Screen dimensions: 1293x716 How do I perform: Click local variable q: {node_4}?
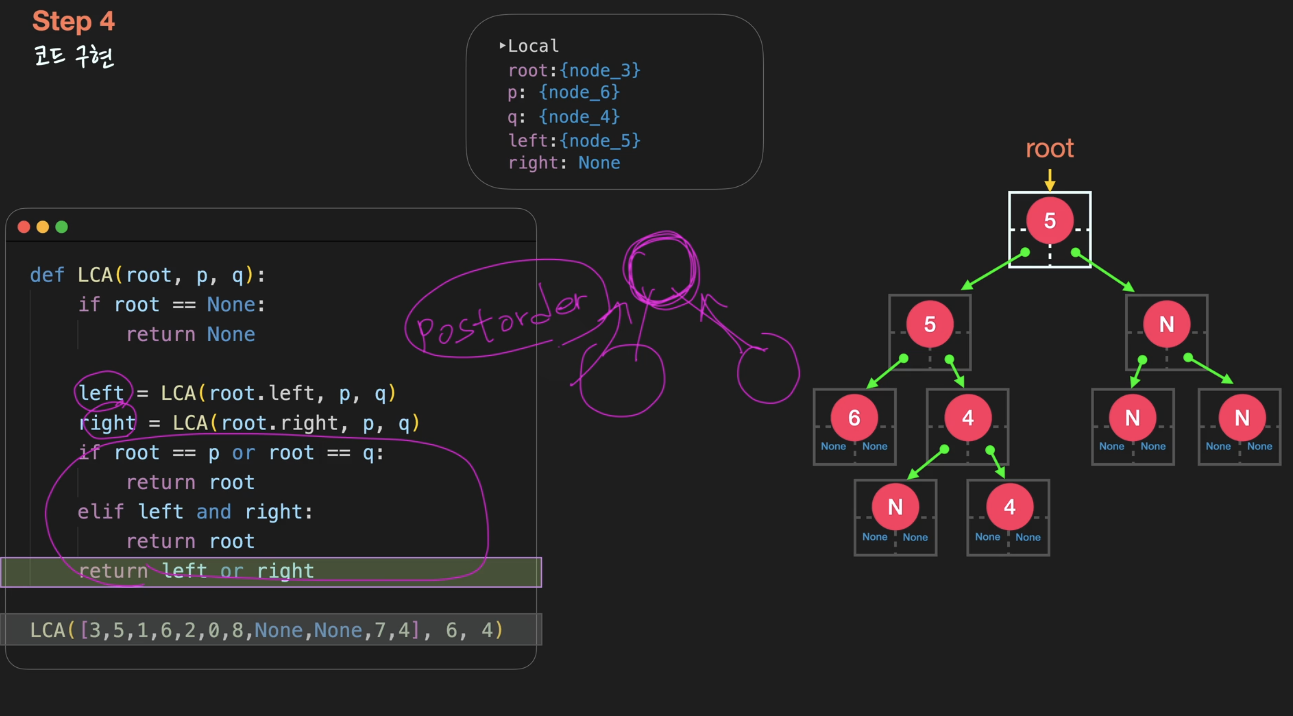pyautogui.click(x=564, y=117)
